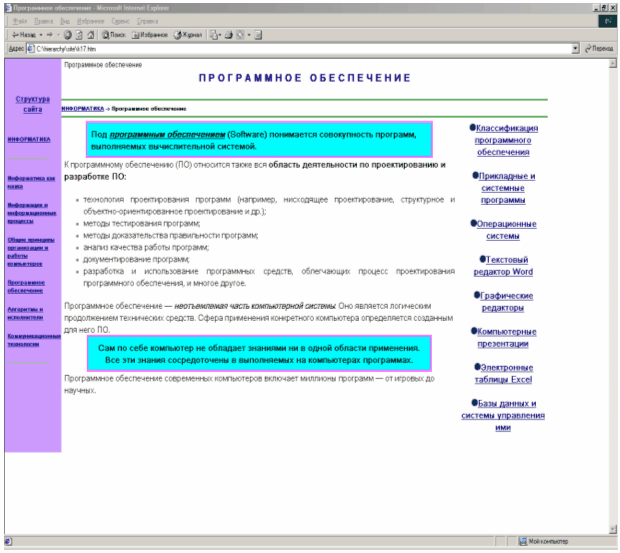
Task: Click the Stop loading toolbar icon
Action: click(68, 34)
